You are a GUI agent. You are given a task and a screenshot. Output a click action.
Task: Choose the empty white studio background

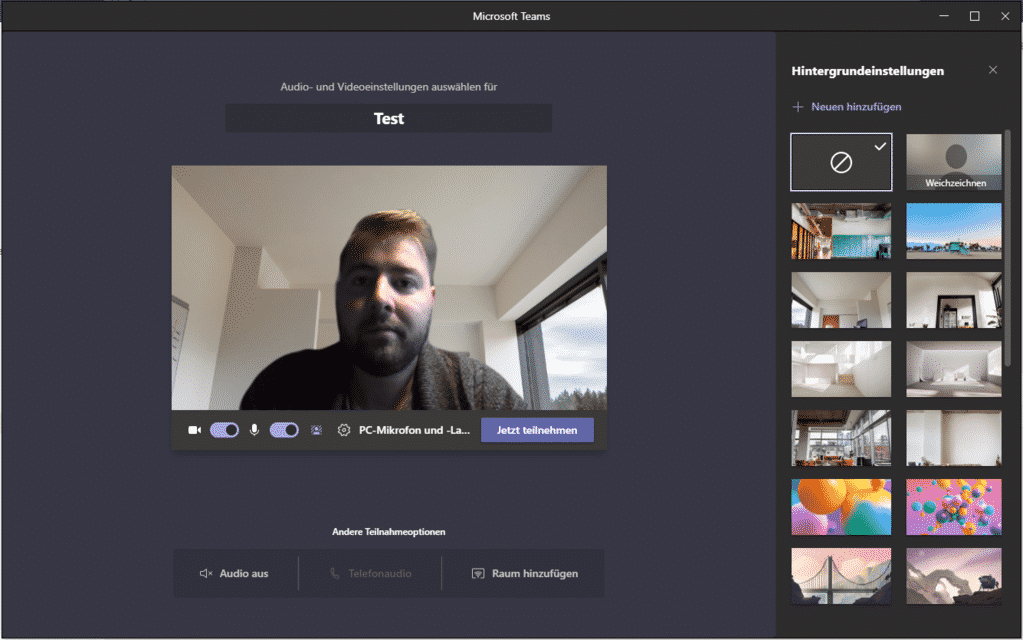954,369
